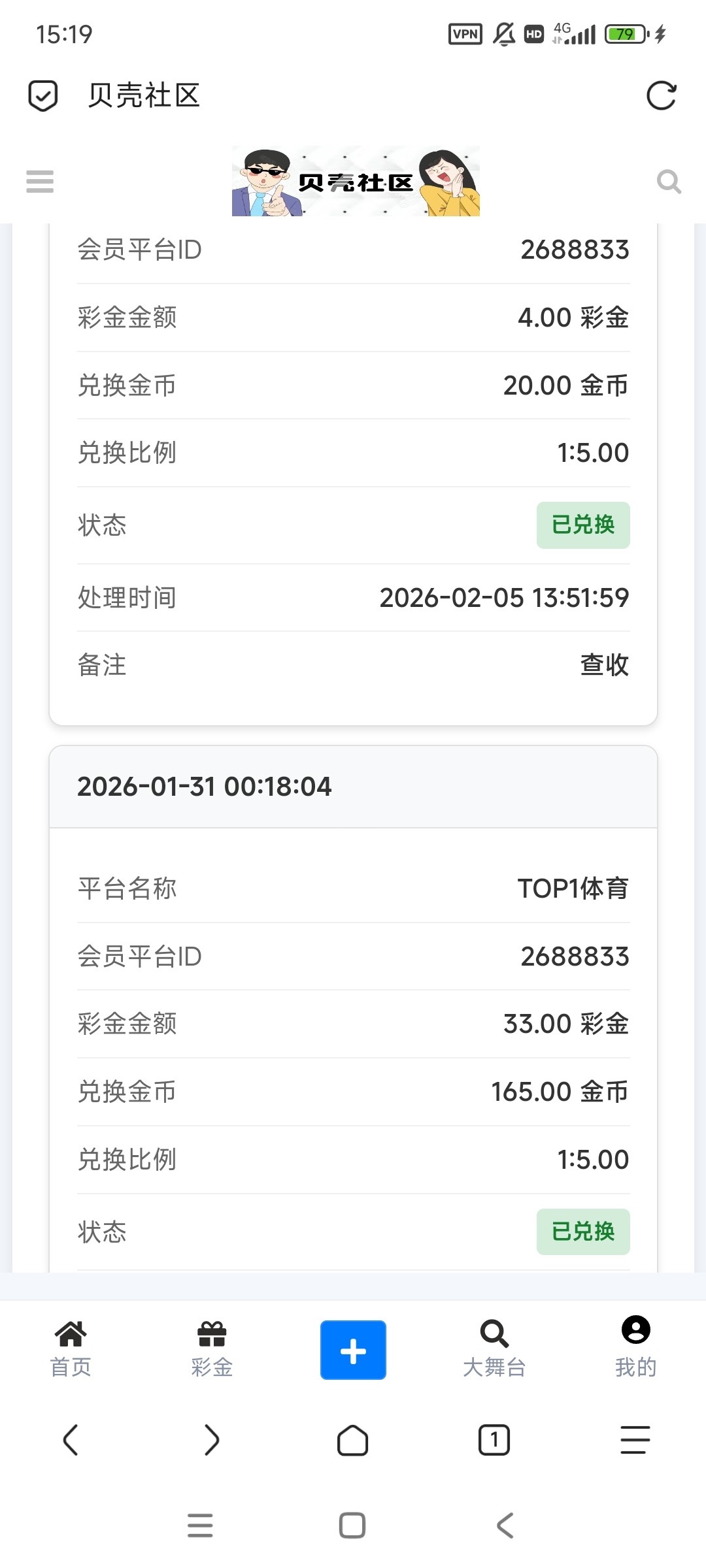Open the hamburger side menu

[x=40, y=181]
